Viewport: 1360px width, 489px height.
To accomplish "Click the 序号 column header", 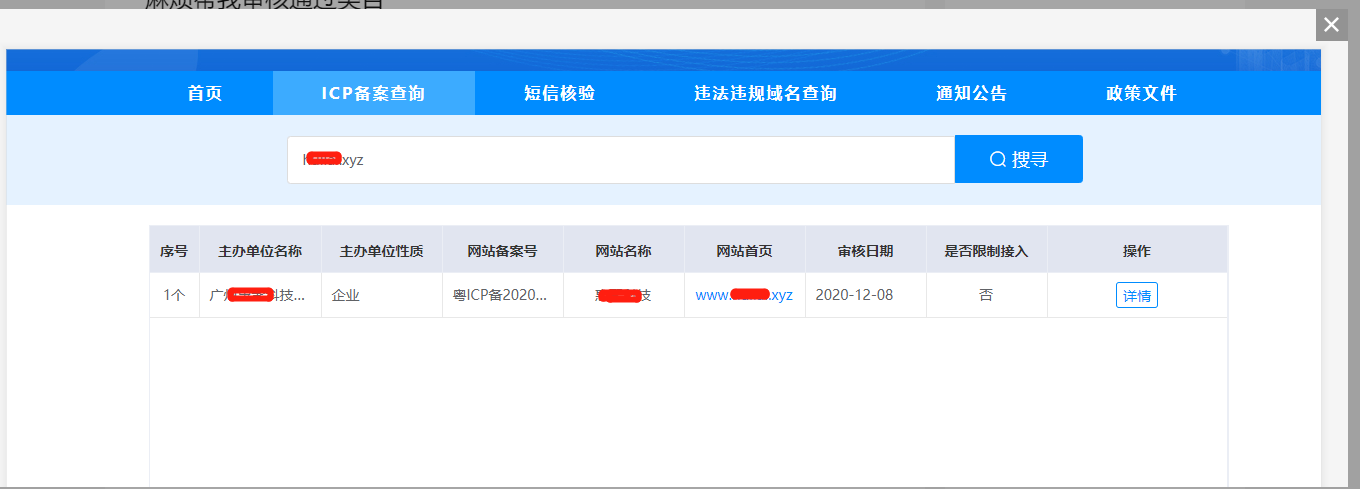I will (174, 251).
